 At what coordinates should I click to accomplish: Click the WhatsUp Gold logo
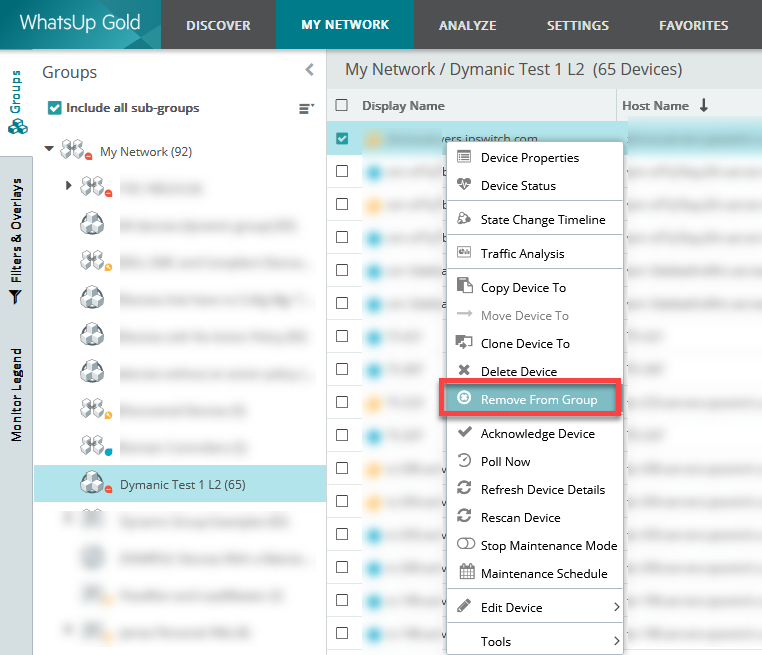(80, 23)
